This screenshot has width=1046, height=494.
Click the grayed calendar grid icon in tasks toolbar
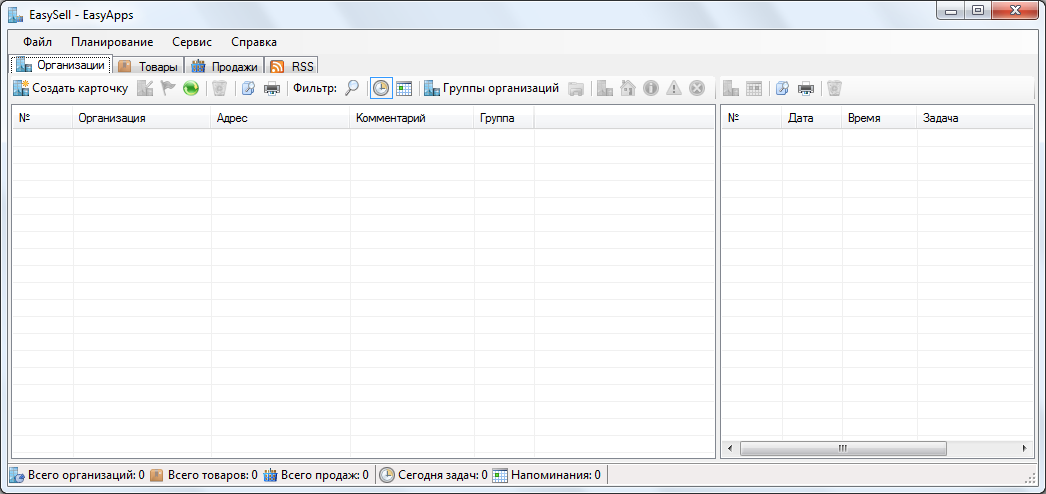point(754,88)
